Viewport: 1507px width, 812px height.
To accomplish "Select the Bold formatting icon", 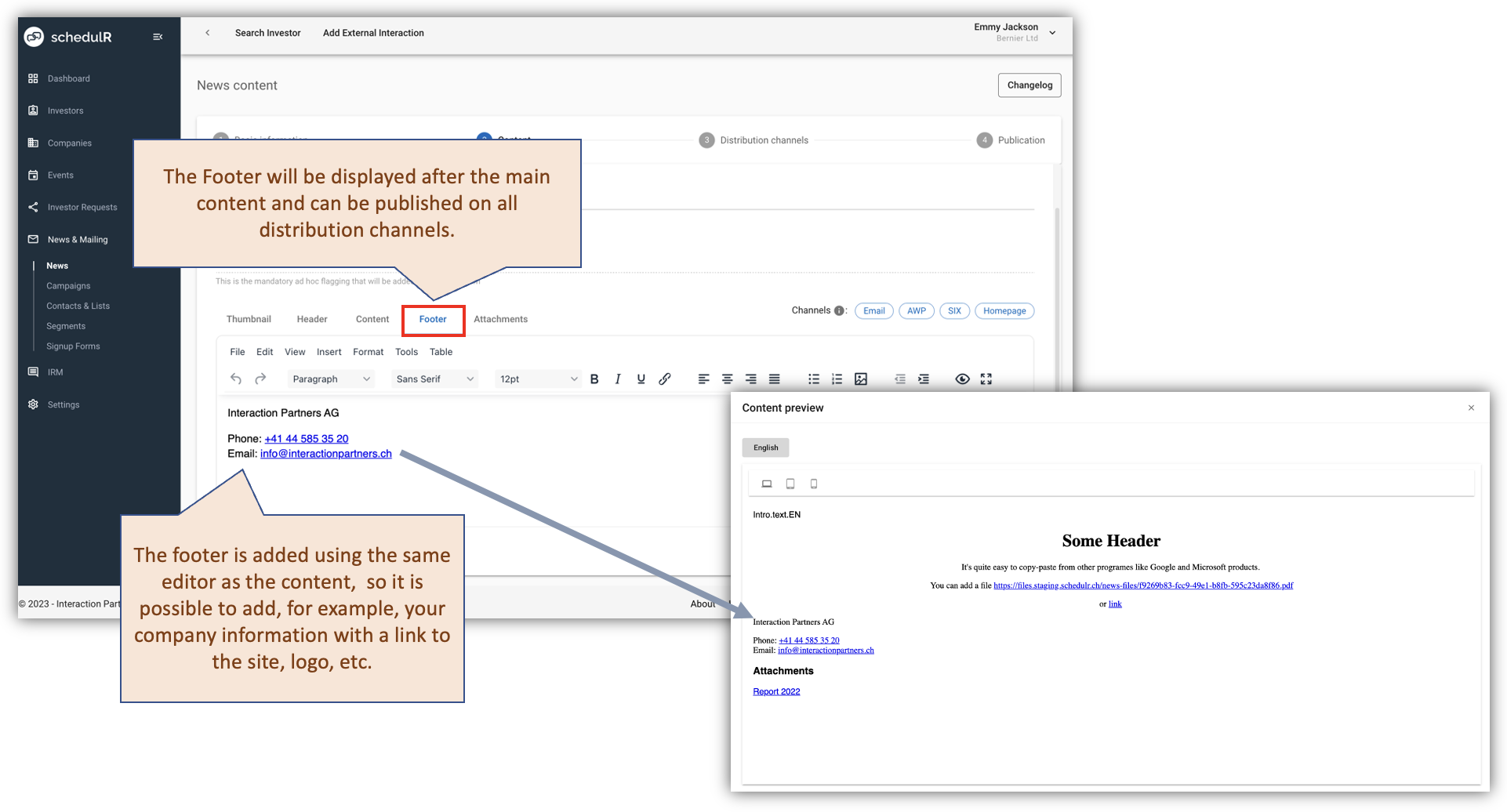I will (594, 379).
